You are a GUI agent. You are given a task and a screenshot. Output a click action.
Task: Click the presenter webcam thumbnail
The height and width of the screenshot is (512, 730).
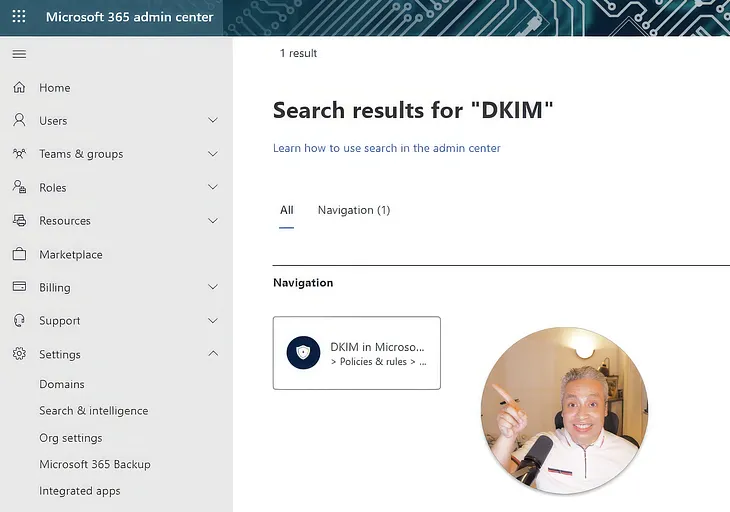pos(564,411)
